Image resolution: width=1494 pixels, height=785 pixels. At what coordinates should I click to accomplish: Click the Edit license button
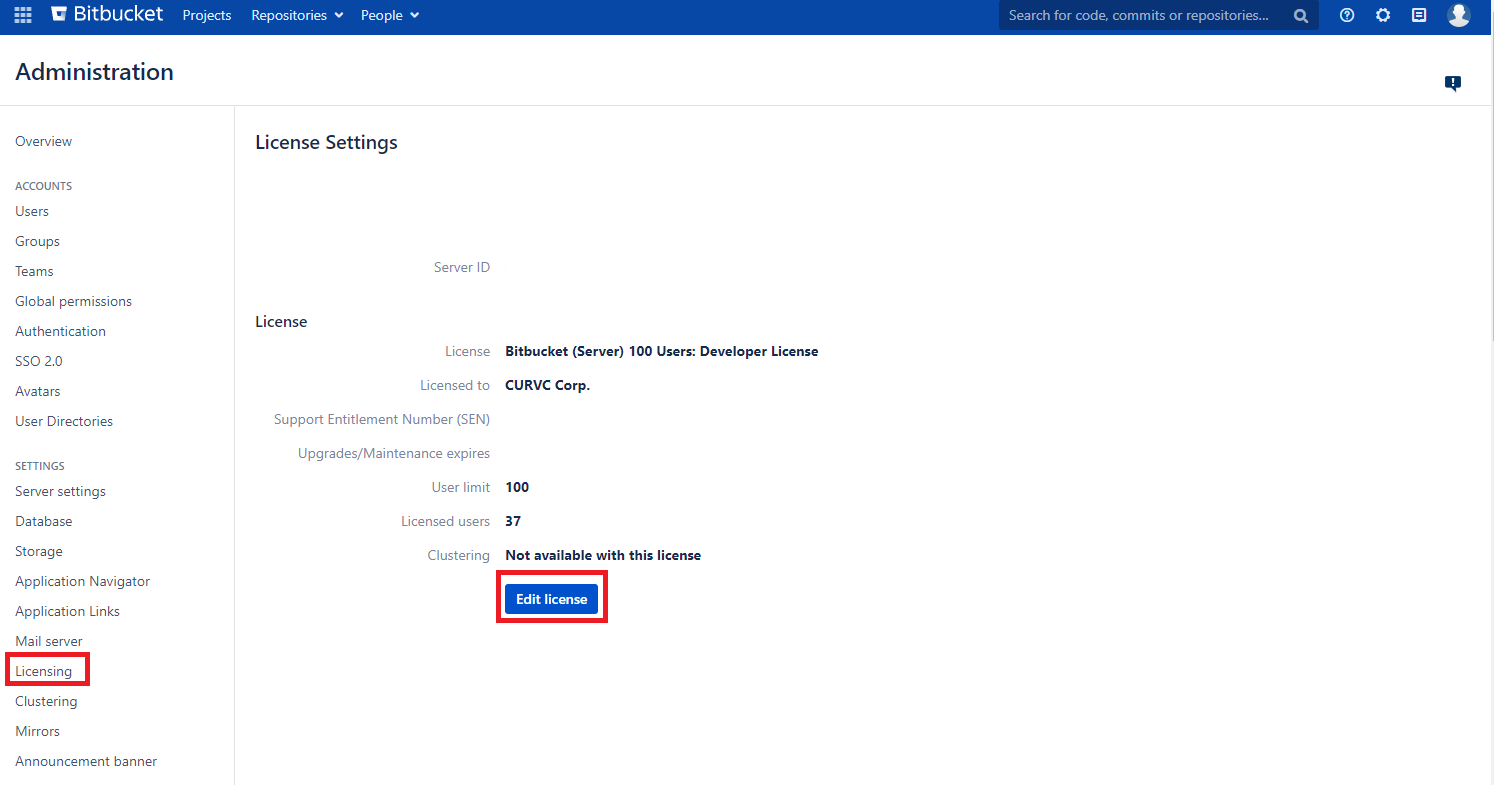[552, 599]
